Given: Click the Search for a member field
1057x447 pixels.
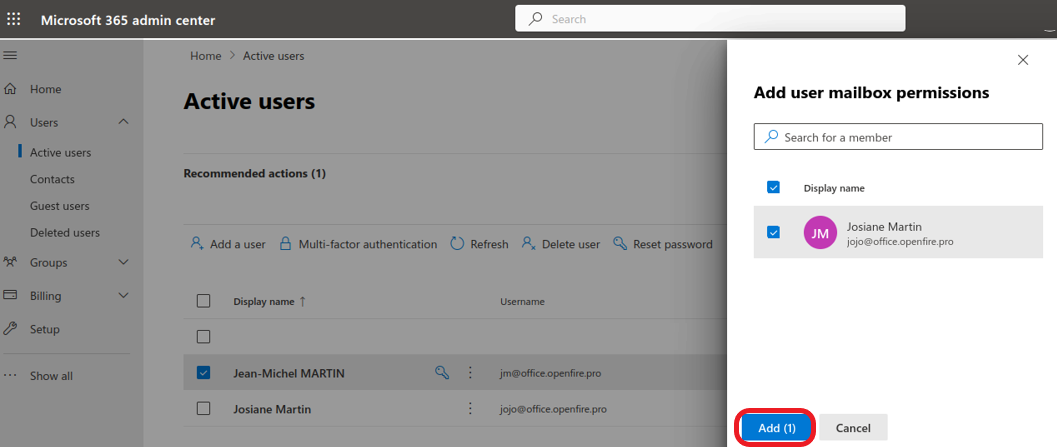Looking at the screenshot, I should (898, 137).
